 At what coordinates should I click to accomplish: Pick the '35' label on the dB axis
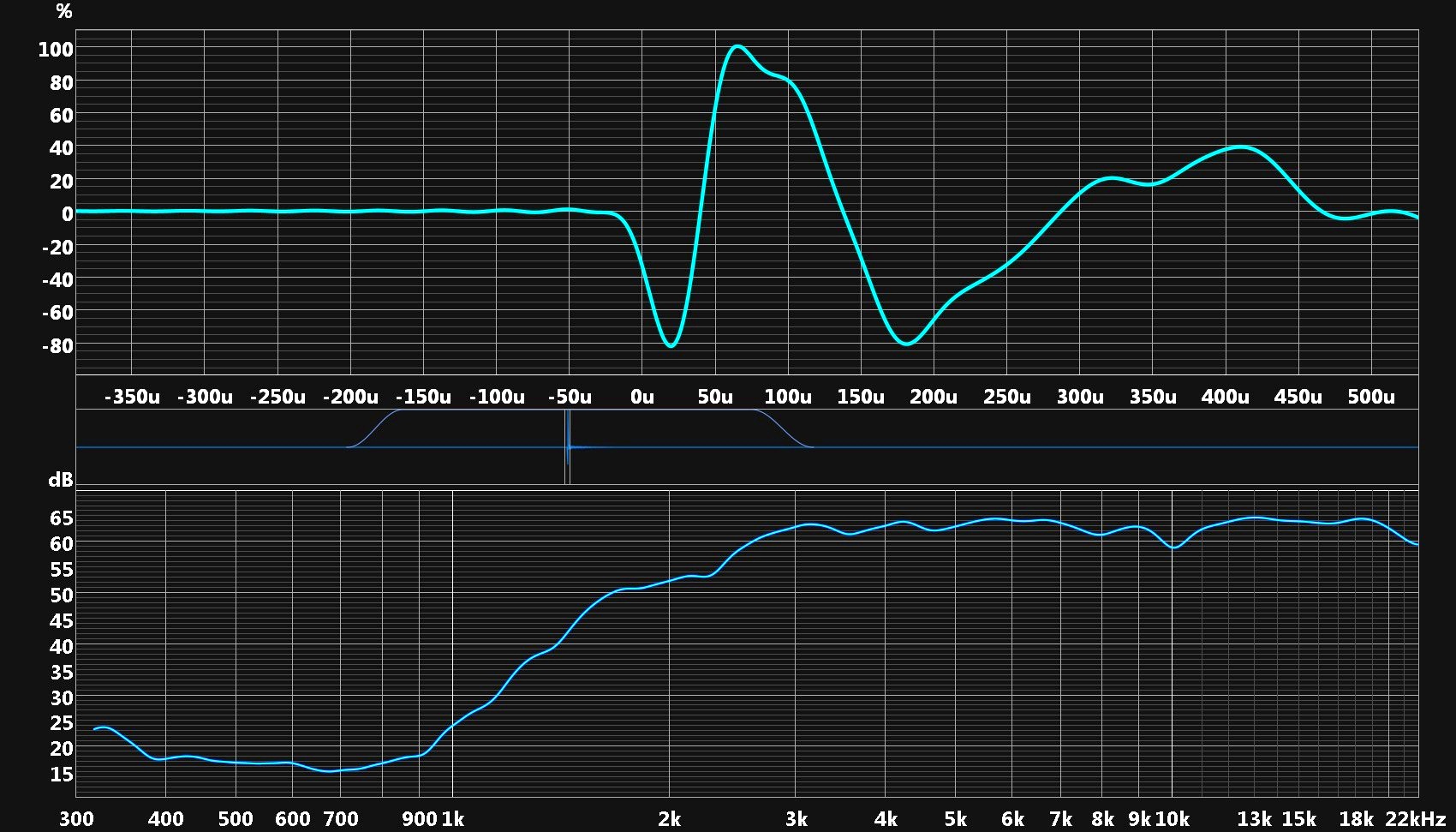pos(62,673)
